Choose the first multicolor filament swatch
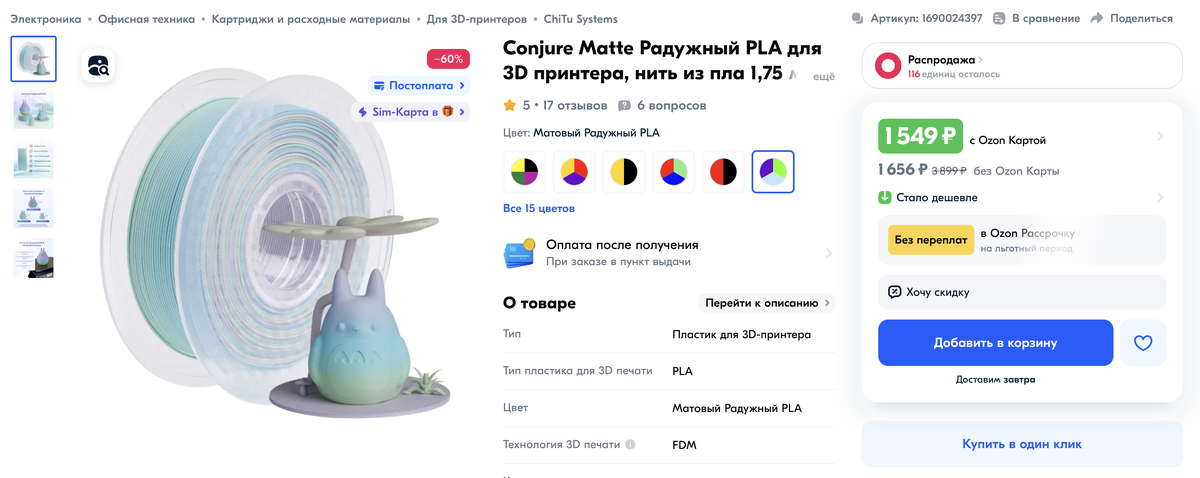This screenshot has width=1200, height=478. tap(524, 172)
